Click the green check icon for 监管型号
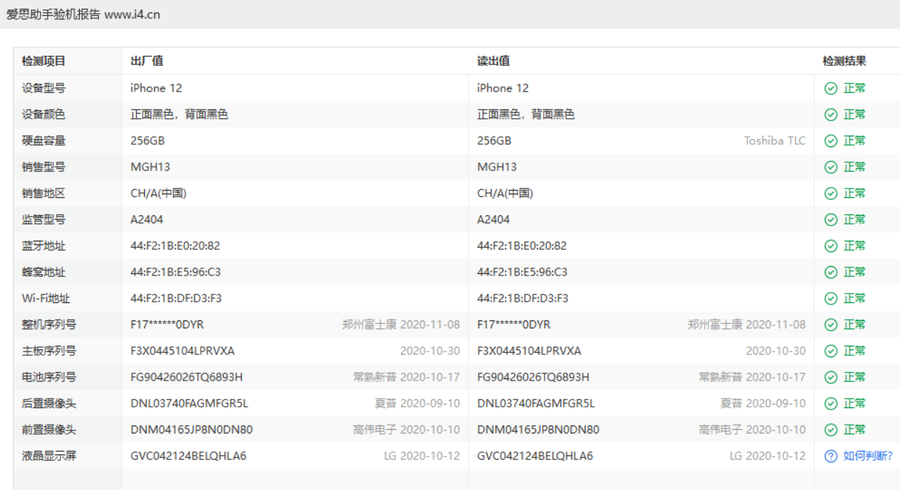The image size is (900, 490). (x=831, y=220)
